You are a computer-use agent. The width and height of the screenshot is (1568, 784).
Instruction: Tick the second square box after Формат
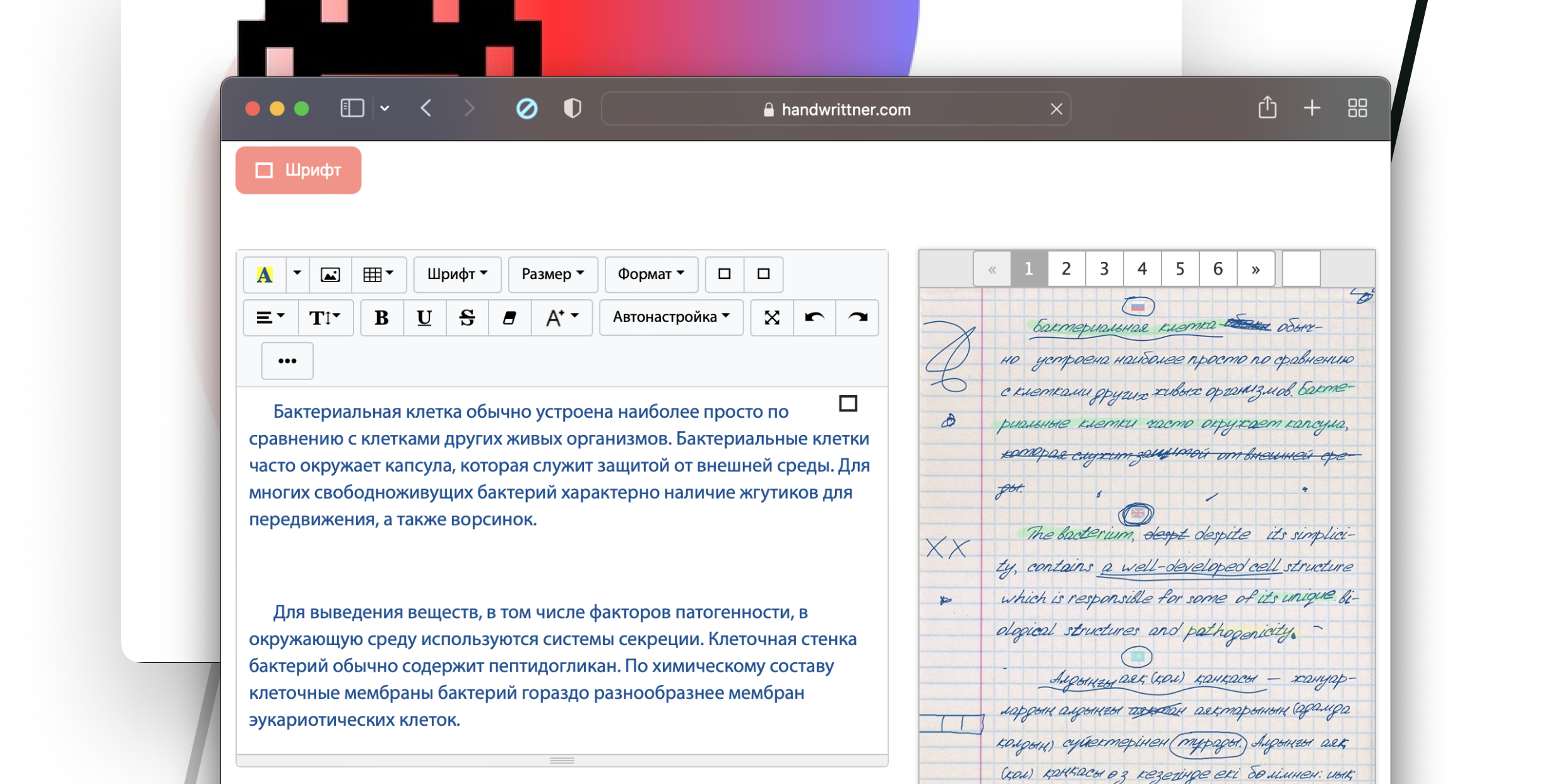coord(764,274)
